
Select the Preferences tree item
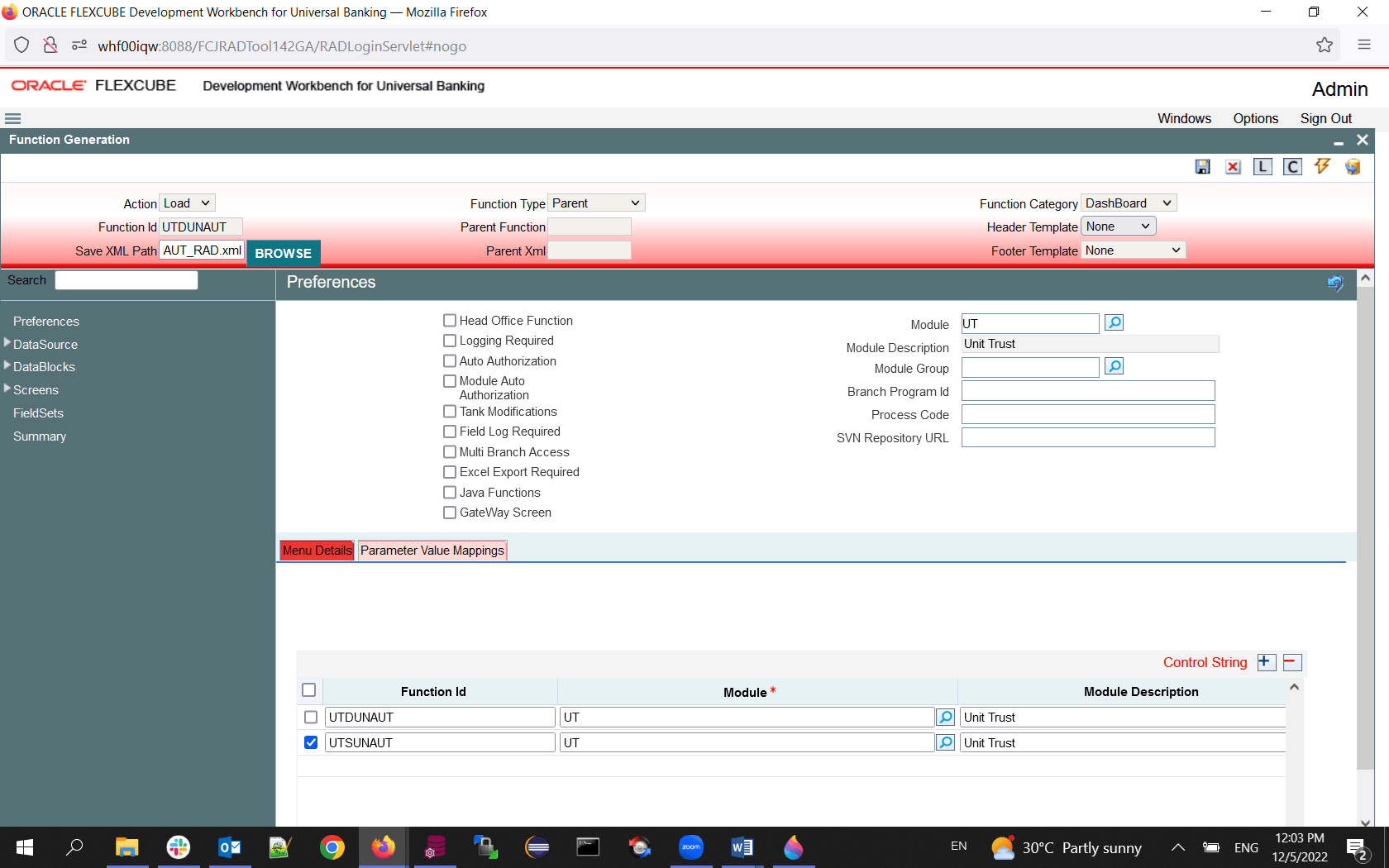click(46, 322)
